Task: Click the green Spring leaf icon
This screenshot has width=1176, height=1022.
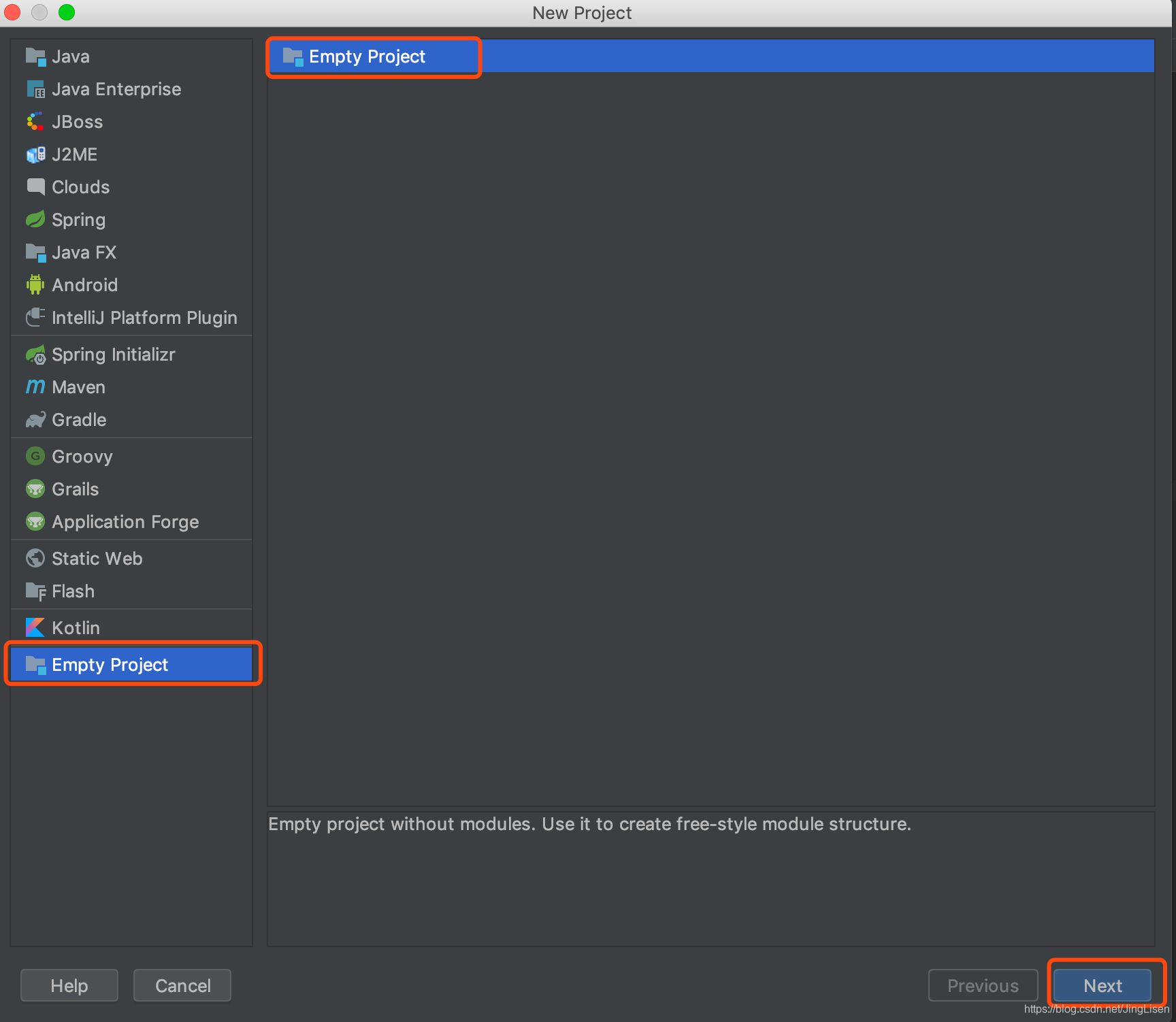Action: click(x=35, y=220)
